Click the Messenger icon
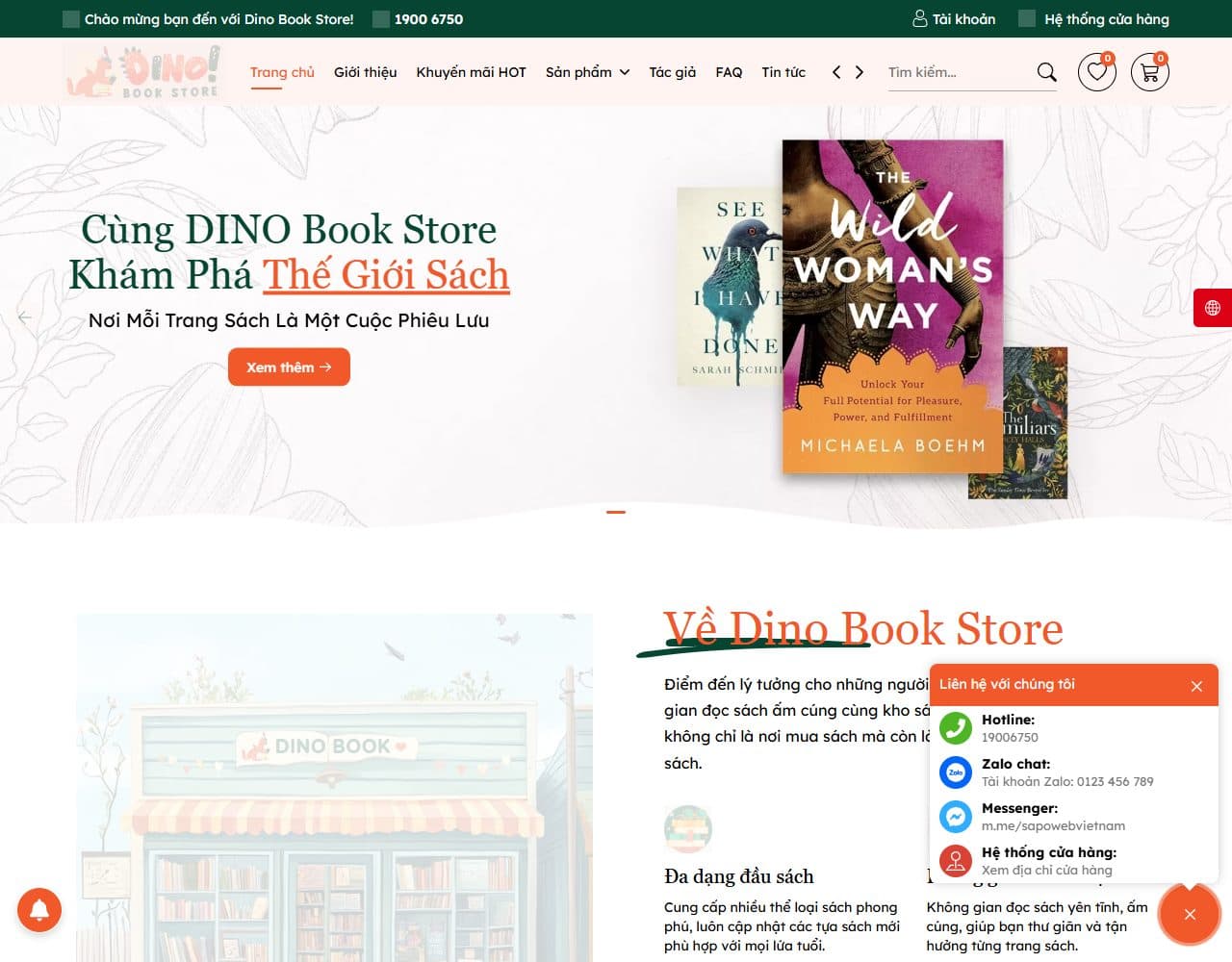1232x962 pixels. coord(956,817)
